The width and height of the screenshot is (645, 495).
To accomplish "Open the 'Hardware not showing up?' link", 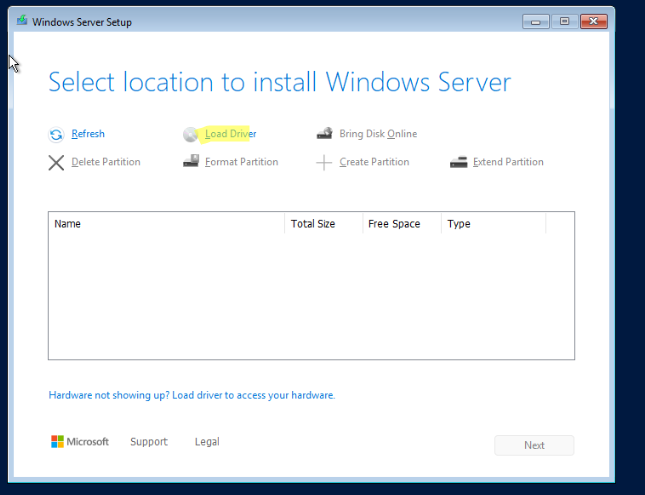I will [192, 395].
